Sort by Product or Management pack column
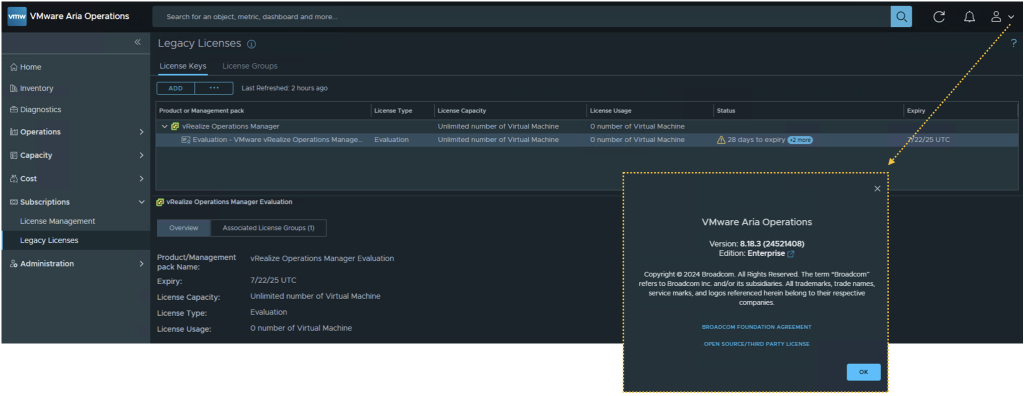This screenshot has width=1024, height=396. point(202,111)
